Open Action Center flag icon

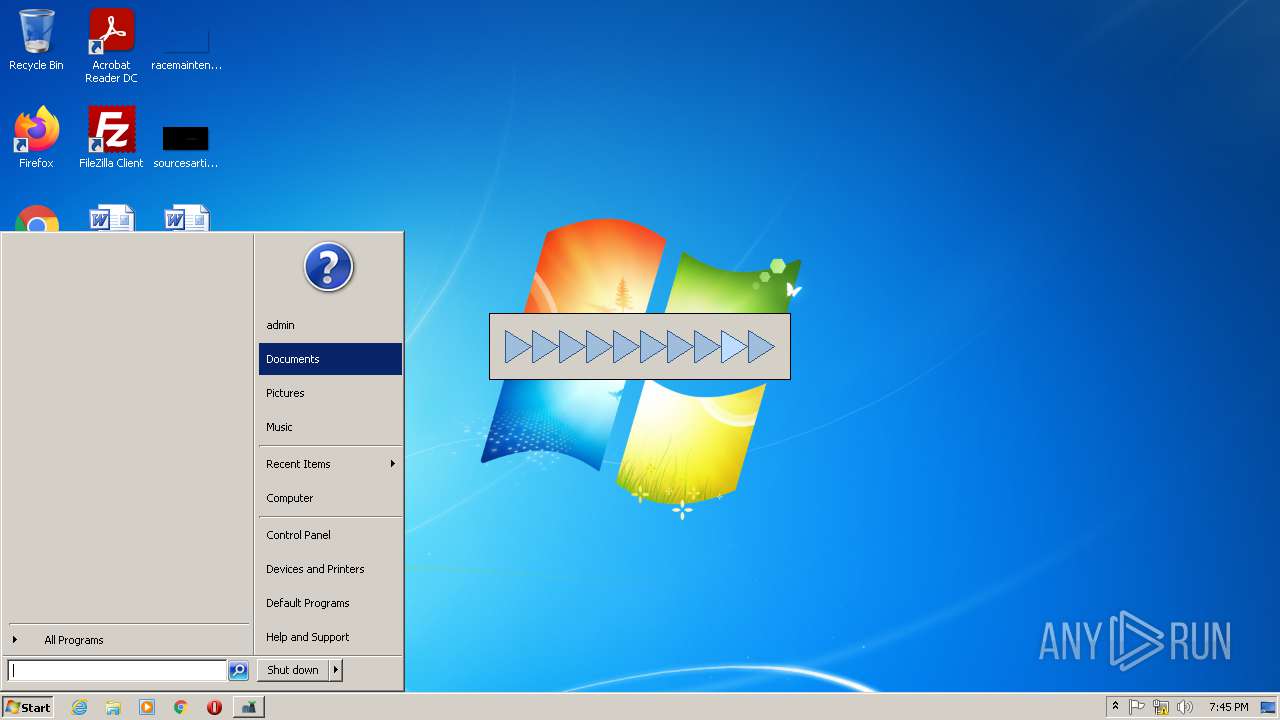click(x=1137, y=707)
